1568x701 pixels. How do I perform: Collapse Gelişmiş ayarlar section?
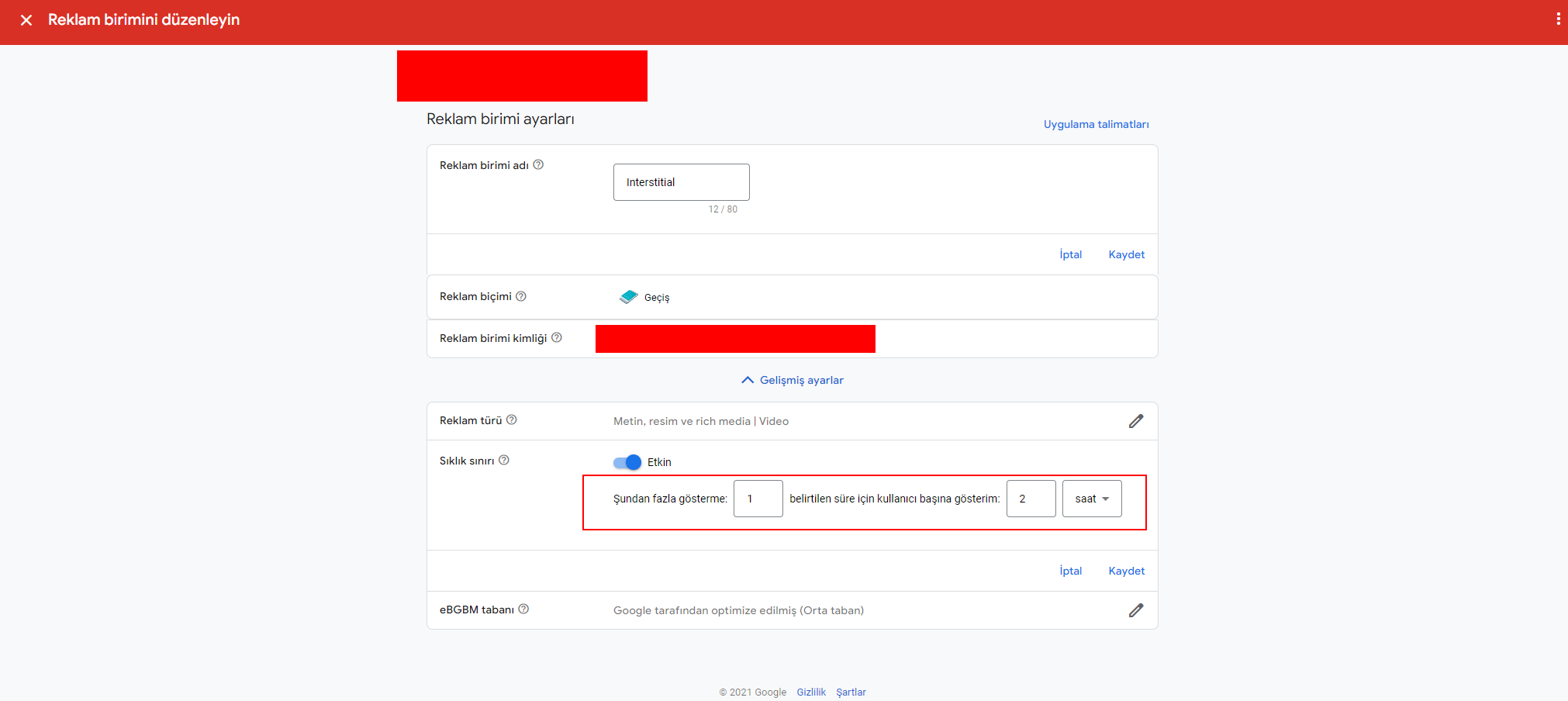pos(793,380)
